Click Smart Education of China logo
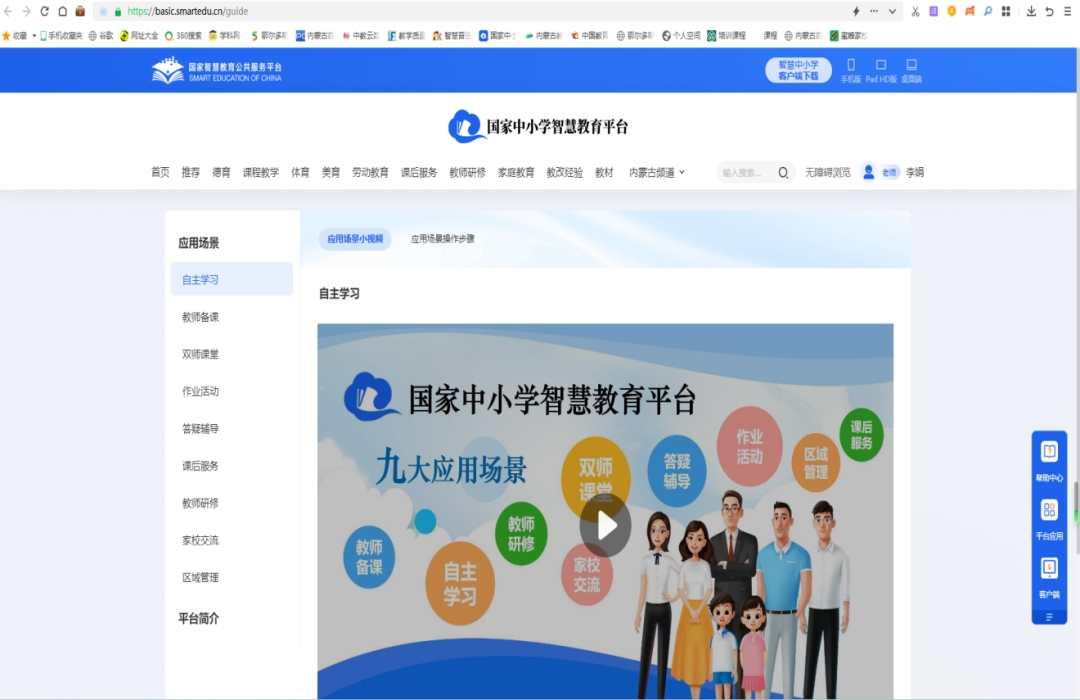Screen dimensions: 1080x700 [x=216, y=70]
